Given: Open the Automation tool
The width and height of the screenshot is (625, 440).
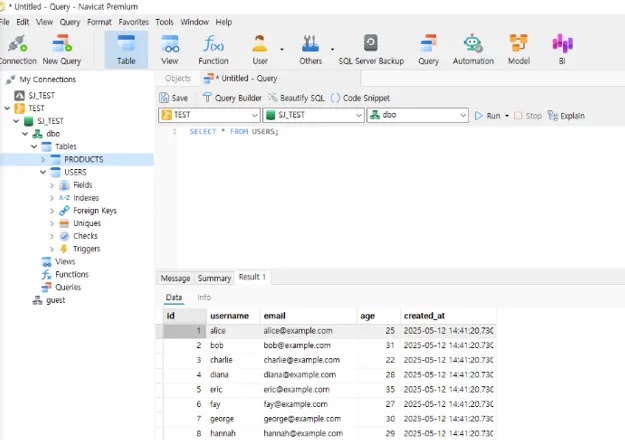Looking at the screenshot, I should click(473, 50).
